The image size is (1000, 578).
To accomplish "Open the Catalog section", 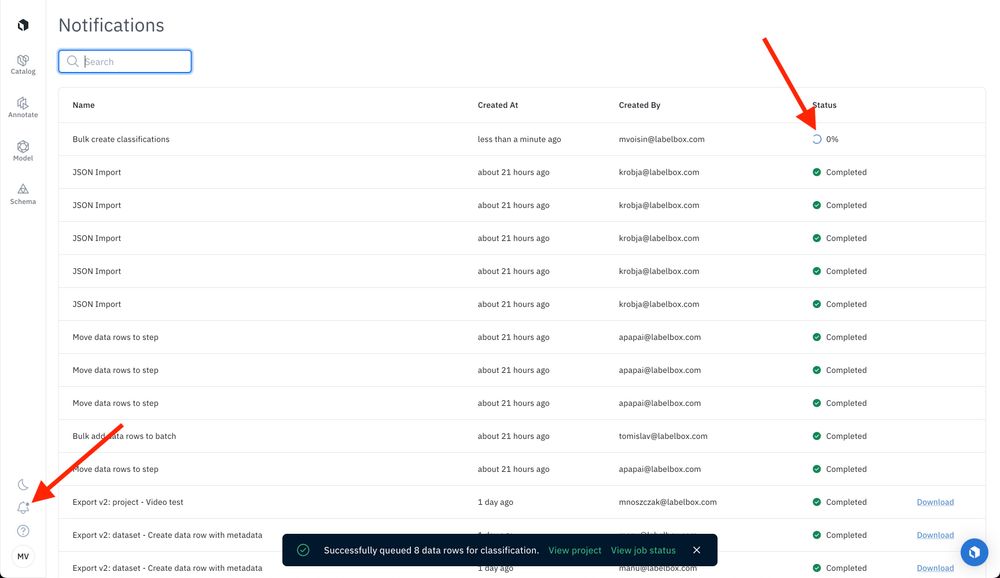I will pos(21,63).
